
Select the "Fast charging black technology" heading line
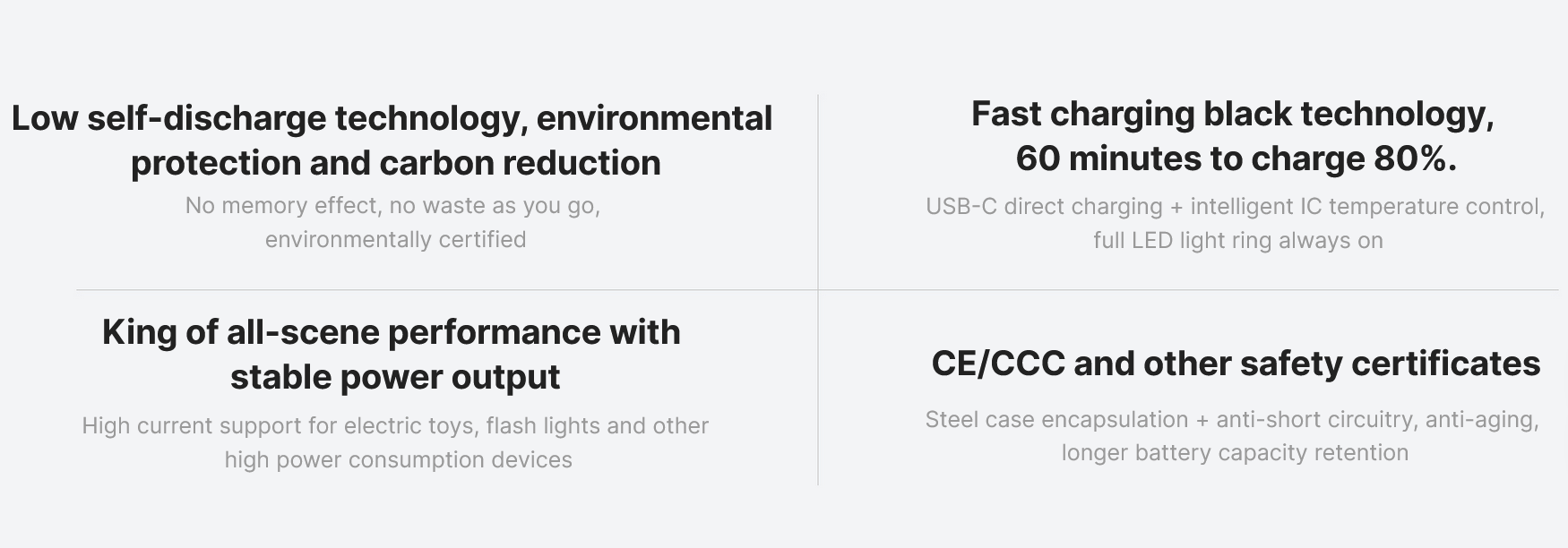1233,115
